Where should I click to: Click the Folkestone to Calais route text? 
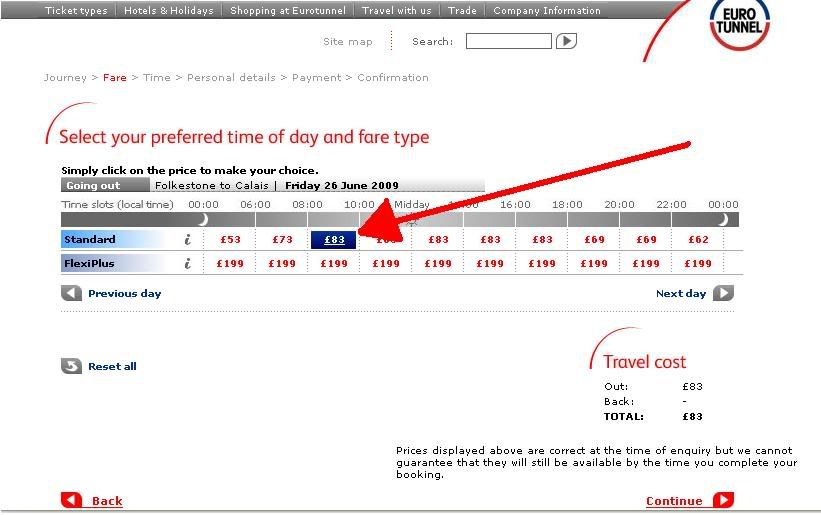[x=212, y=185]
